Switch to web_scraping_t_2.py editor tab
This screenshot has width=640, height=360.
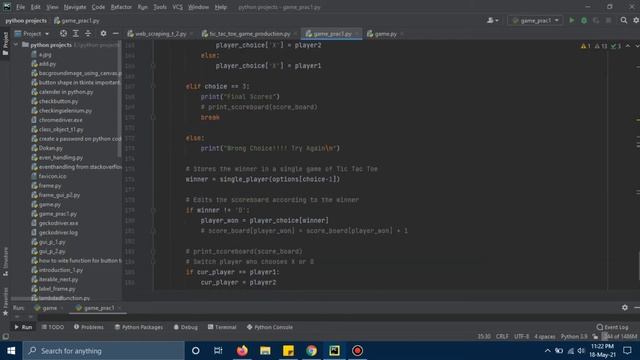160,34
